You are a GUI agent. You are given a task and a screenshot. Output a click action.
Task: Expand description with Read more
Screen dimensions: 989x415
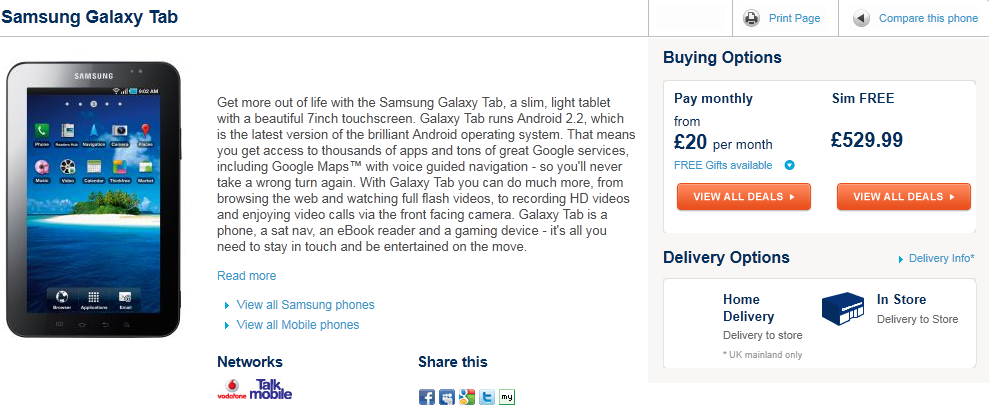246,276
